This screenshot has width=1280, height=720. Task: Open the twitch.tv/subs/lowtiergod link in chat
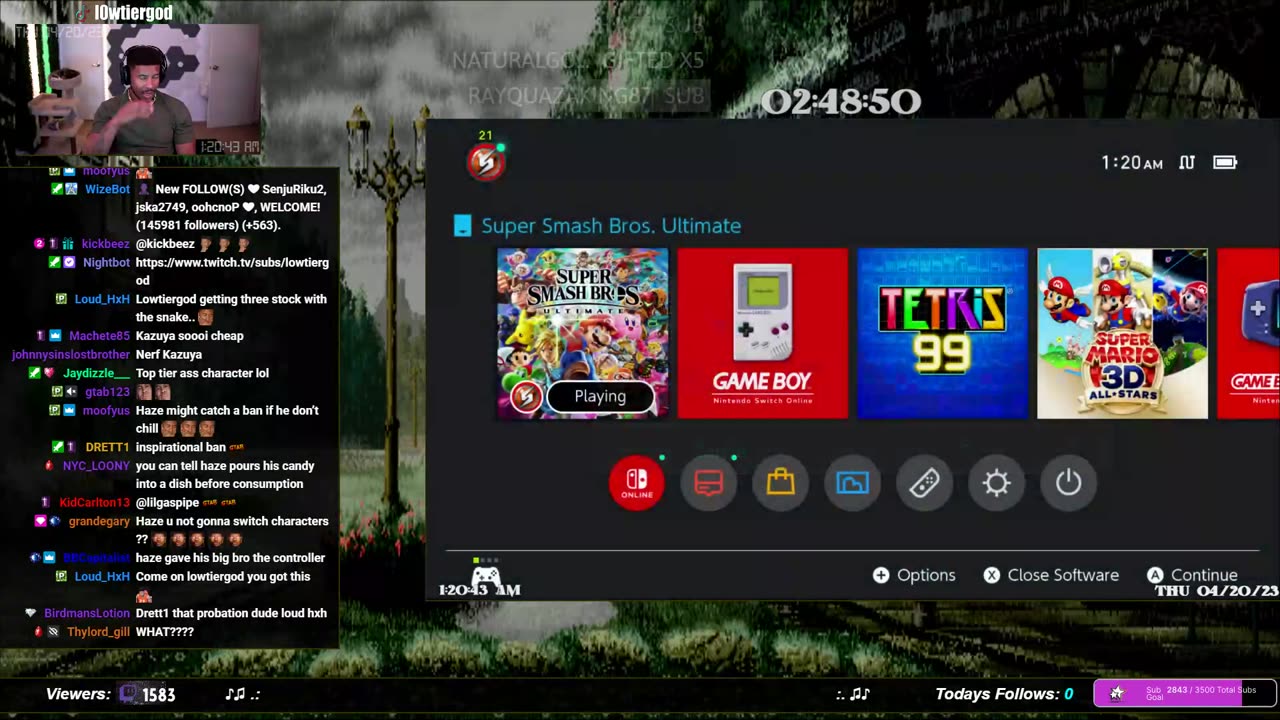[x=232, y=271]
